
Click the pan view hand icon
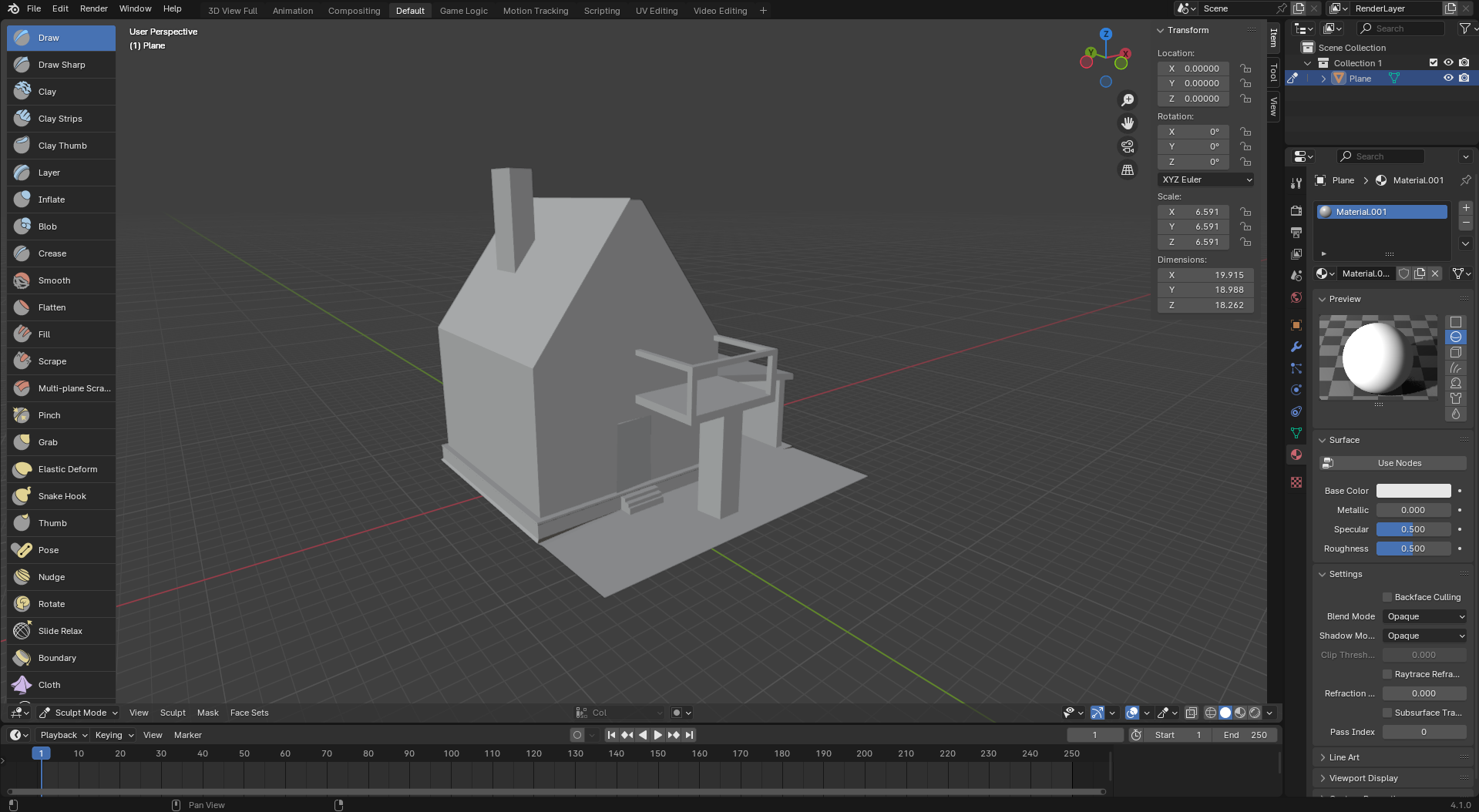click(x=1128, y=123)
